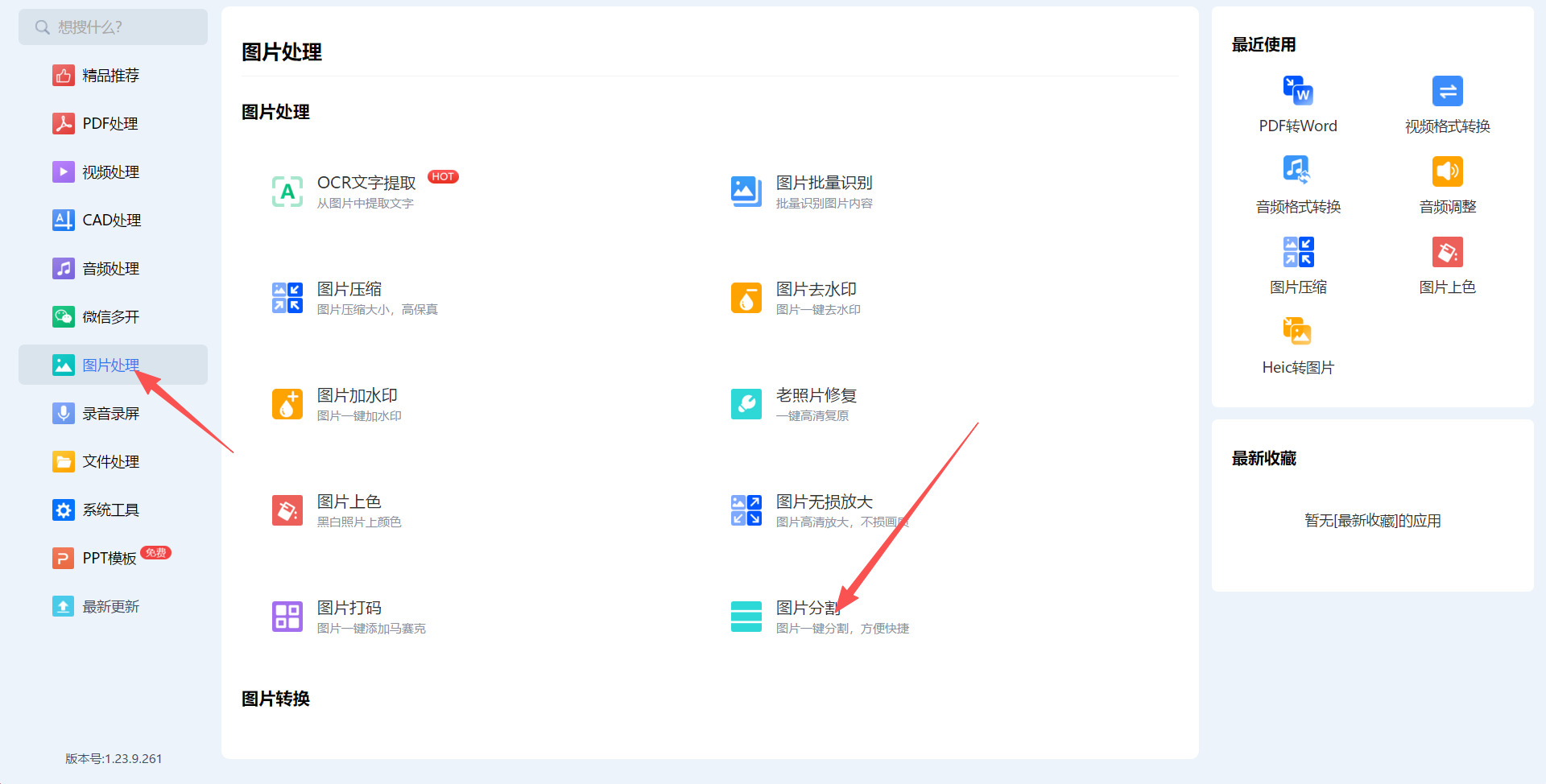Open 图片分割 tool title
The height and width of the screenshot is (784, 1546).
point(808,608)
